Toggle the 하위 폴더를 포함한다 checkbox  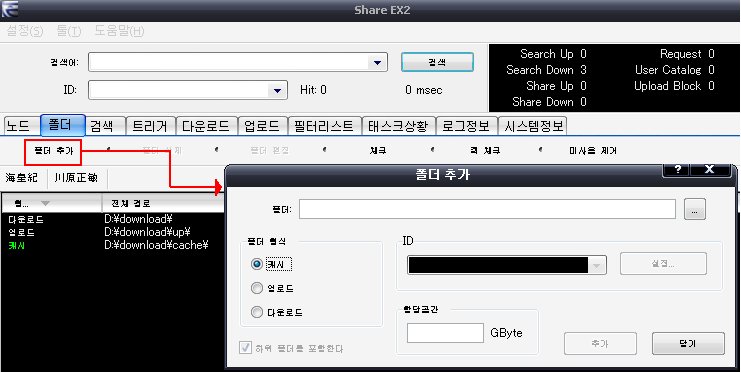point(245,348)
